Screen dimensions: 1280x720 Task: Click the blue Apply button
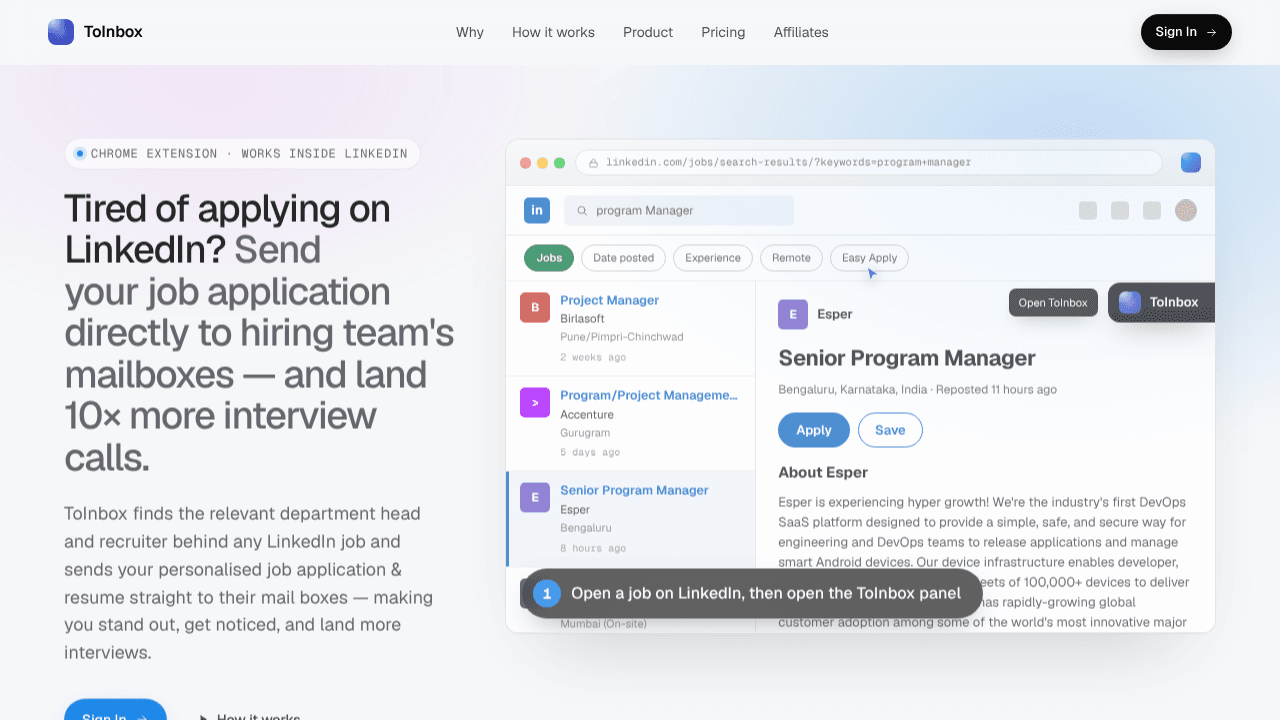coord(814,430)
